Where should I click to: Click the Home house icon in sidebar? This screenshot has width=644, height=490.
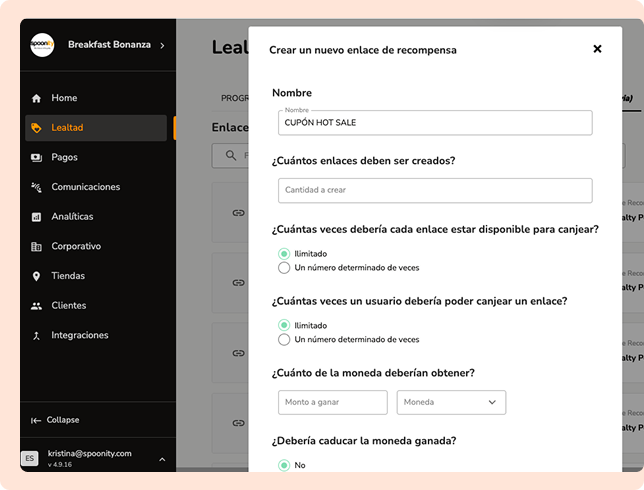(x=36, y=98)
